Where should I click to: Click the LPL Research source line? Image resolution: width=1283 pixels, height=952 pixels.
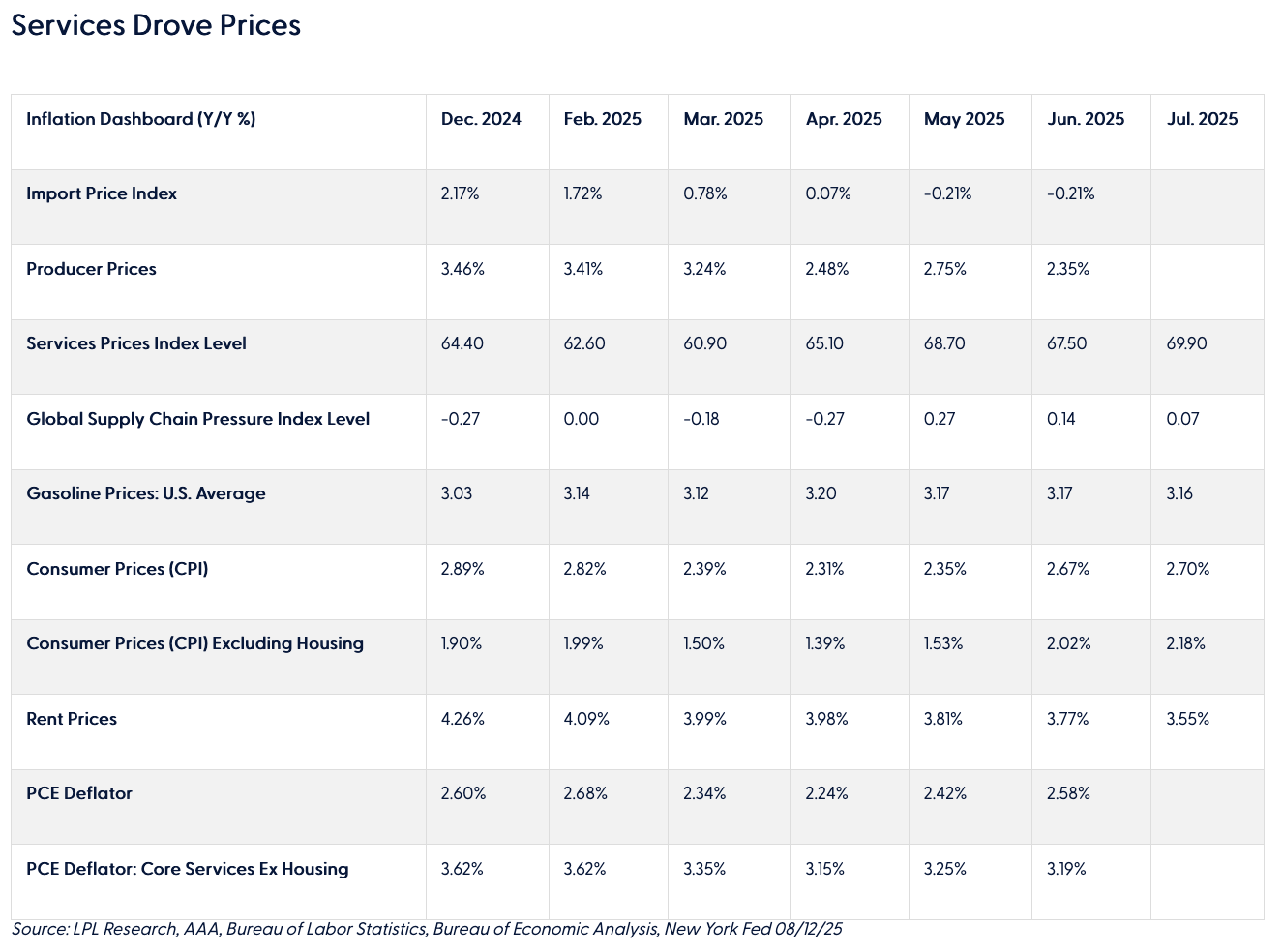(x=427, y=929)
